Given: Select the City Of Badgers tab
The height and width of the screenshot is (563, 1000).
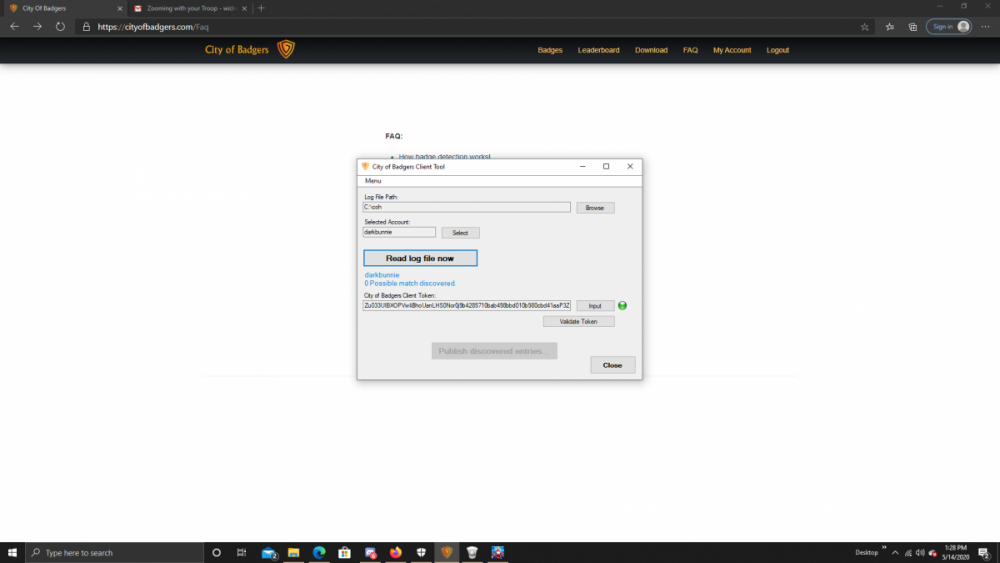Looking at the screenshot, I should click(x=62, y=8).
